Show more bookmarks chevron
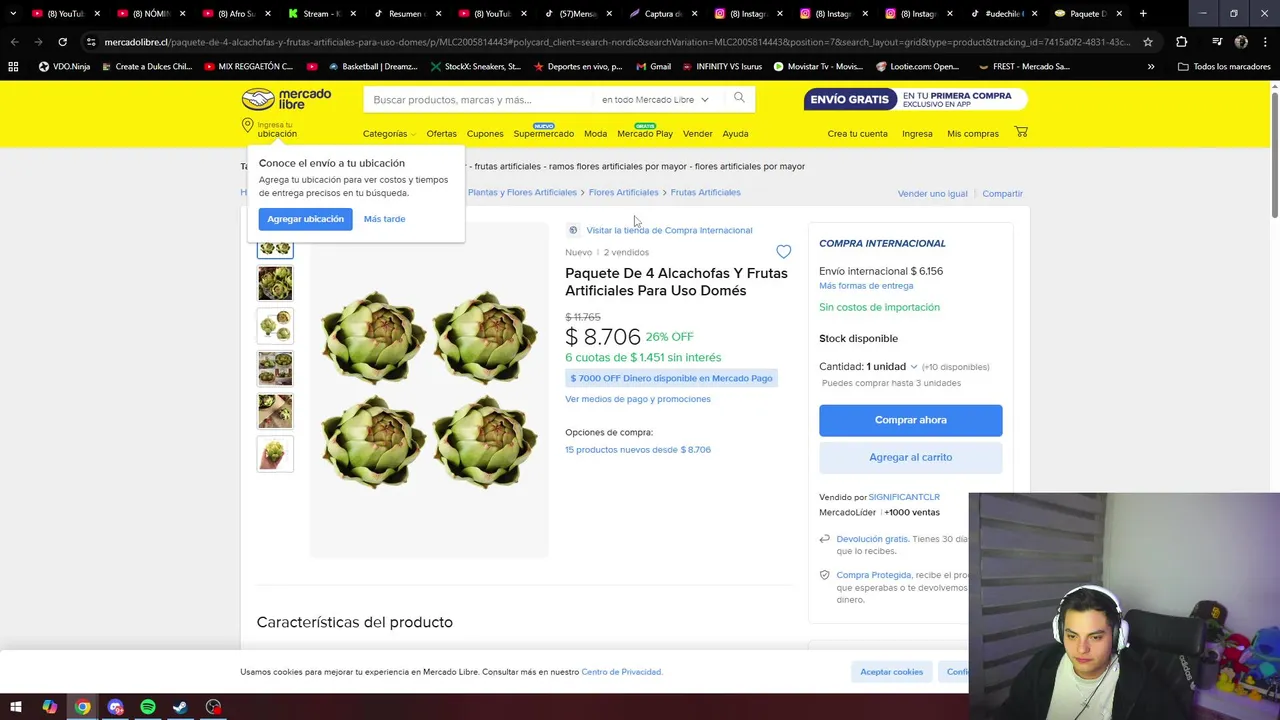 click(x=1151, y=67)
